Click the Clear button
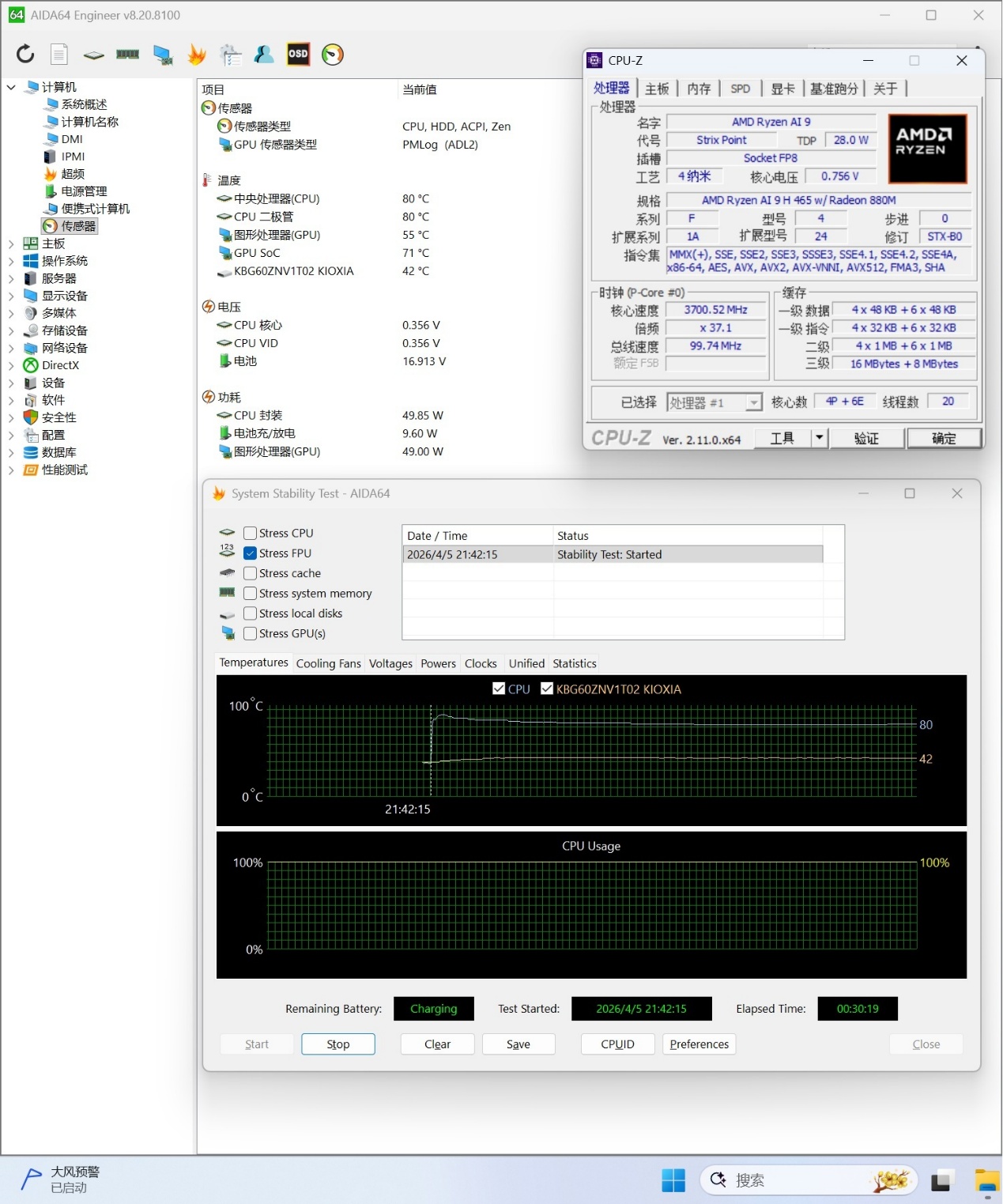The height and width of the screenshot is (1204, 1003). pyautogui.click(x=437, y=1044)
